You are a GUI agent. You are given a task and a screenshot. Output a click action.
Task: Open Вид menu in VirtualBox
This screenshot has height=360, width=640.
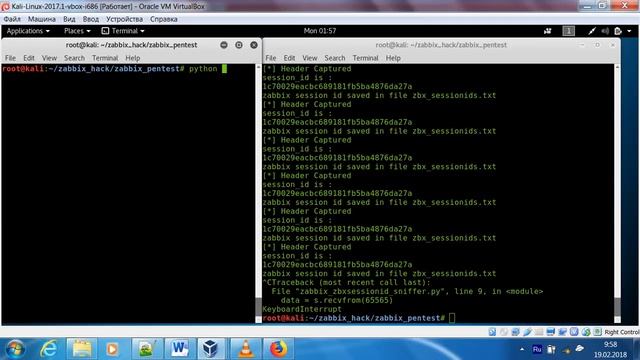tap(69, 19)
